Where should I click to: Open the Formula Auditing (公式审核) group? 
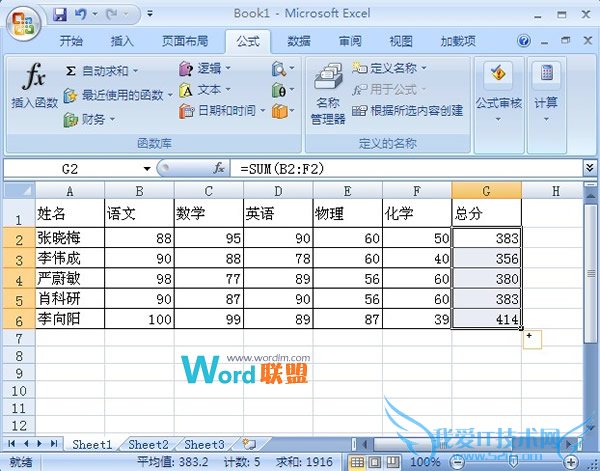499,90
